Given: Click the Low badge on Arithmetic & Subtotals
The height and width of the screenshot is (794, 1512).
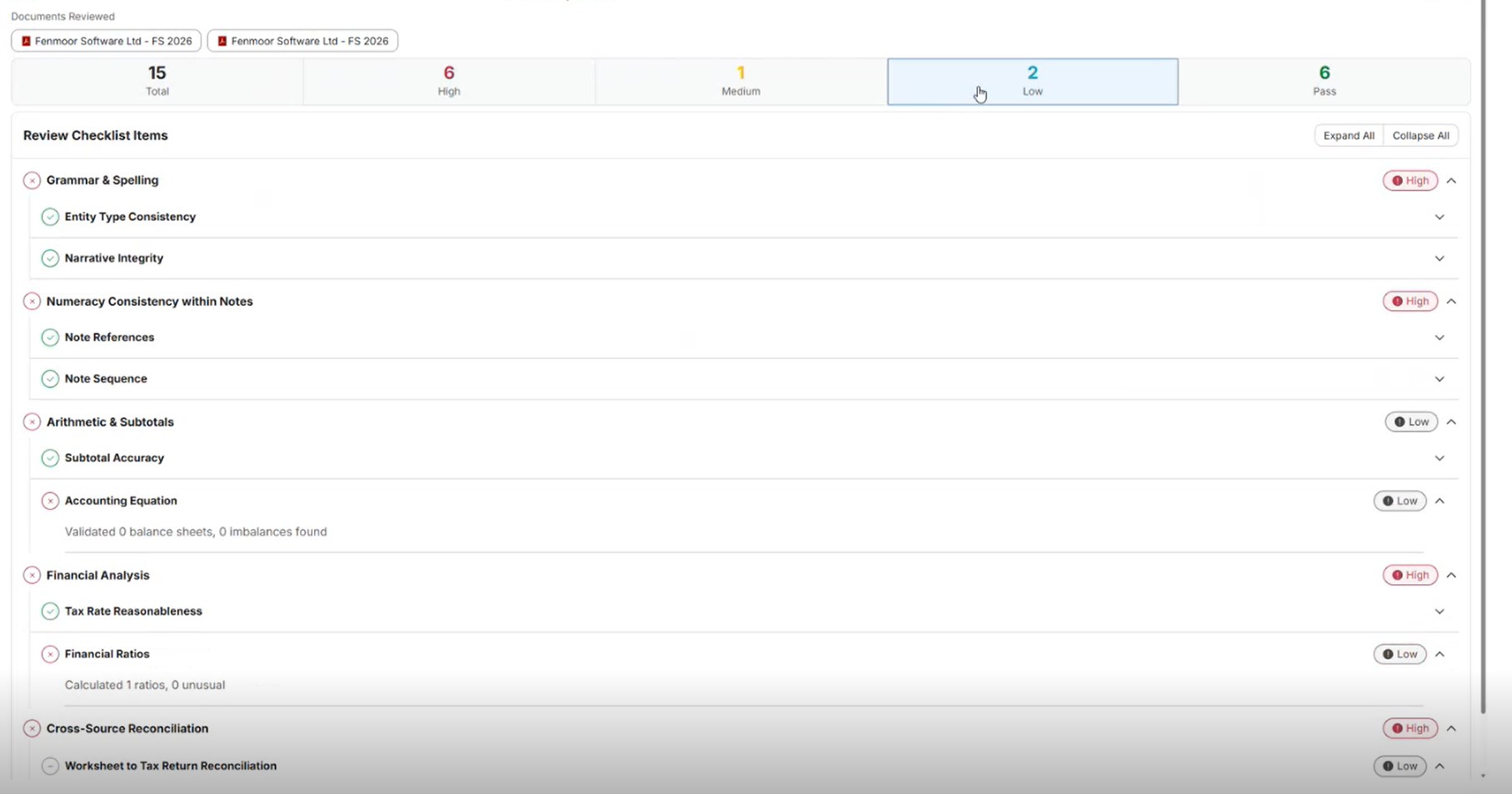Looking at the screenshot, I should (x=1411, y=422).
